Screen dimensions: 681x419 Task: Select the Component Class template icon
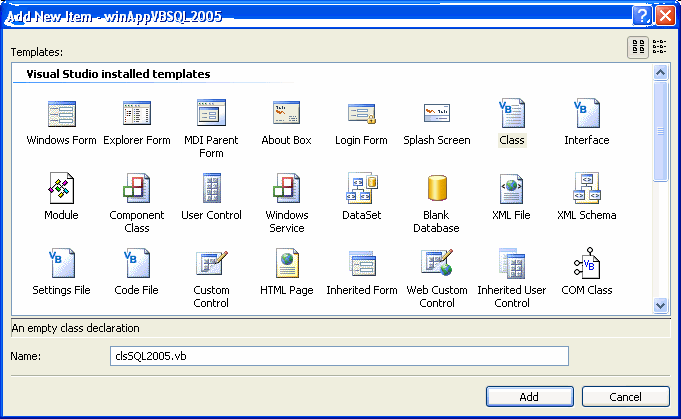[x=137, y=188]
